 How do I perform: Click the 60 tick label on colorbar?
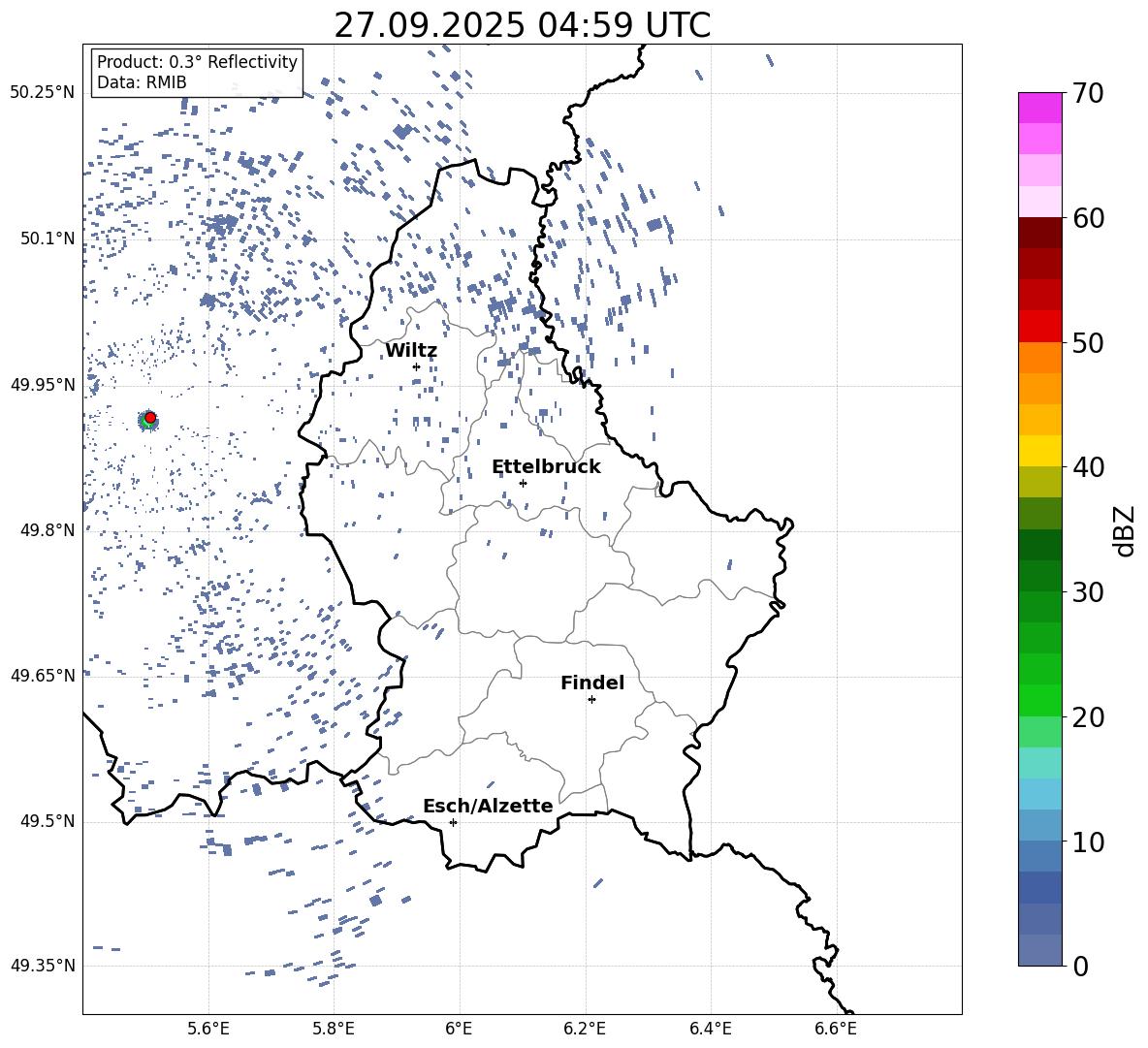point(1088,218)
